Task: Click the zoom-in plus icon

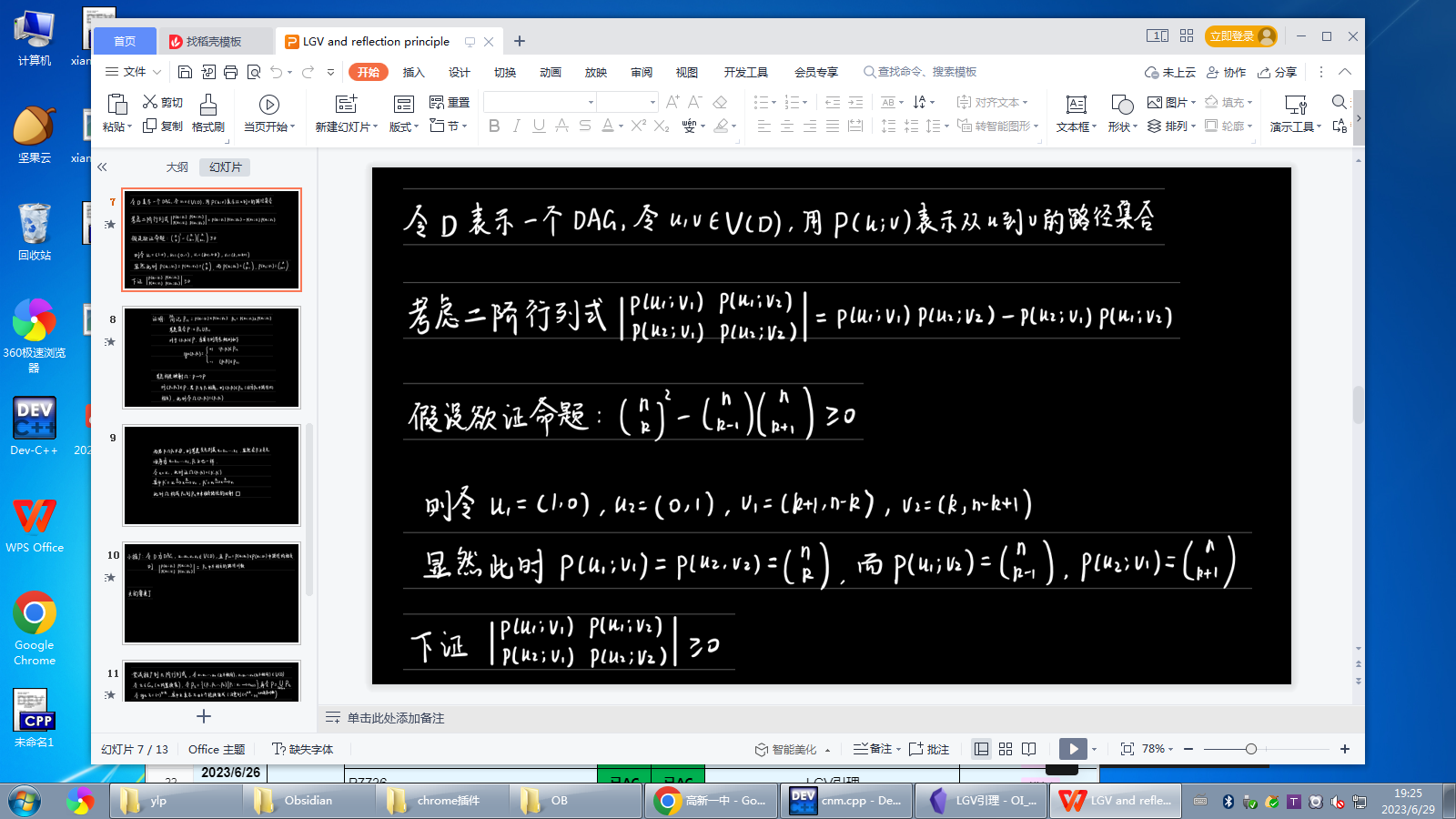Action: coord(1345,749)
